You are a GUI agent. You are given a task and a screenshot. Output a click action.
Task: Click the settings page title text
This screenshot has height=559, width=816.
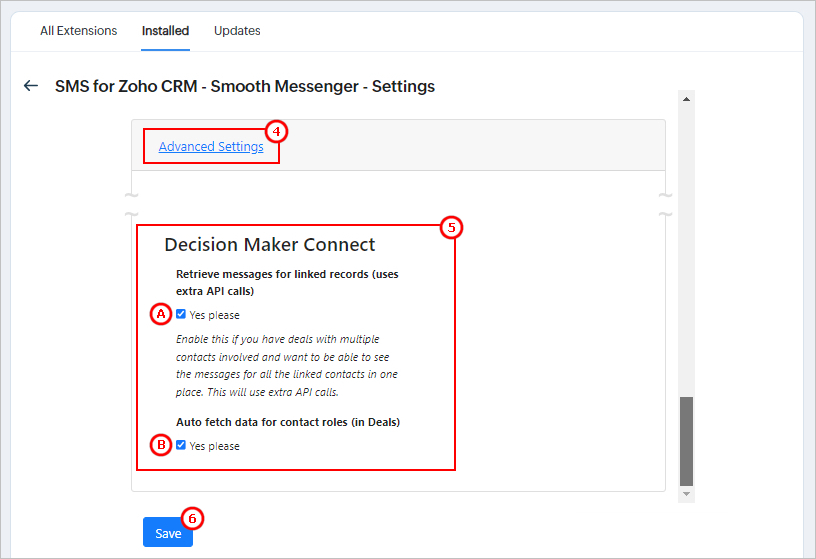pyautogui.click(x=245, y=86)
